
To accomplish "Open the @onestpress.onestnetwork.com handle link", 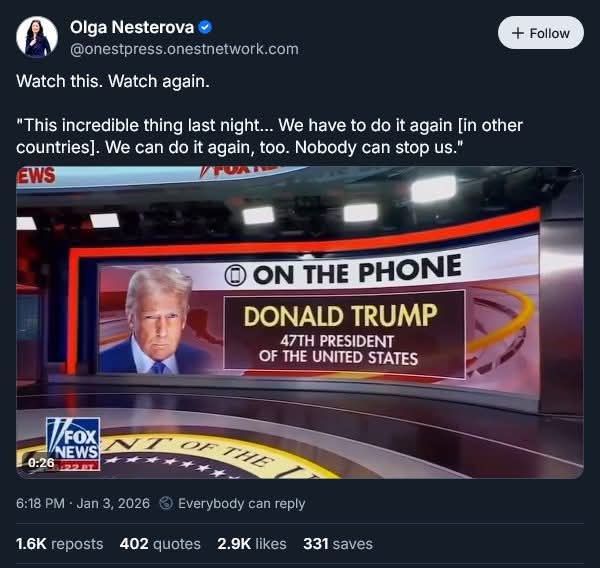I will pos(184,49).
